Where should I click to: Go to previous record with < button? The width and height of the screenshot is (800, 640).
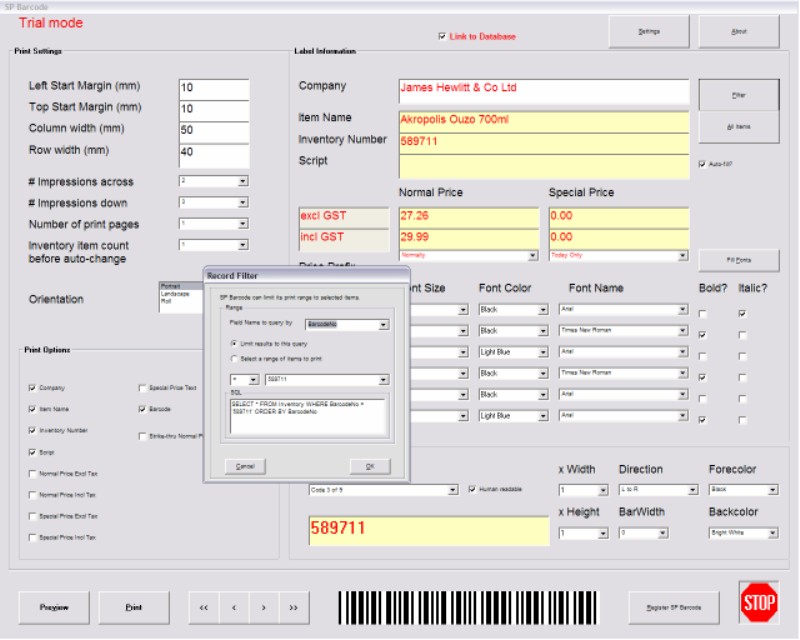(234, 607)
